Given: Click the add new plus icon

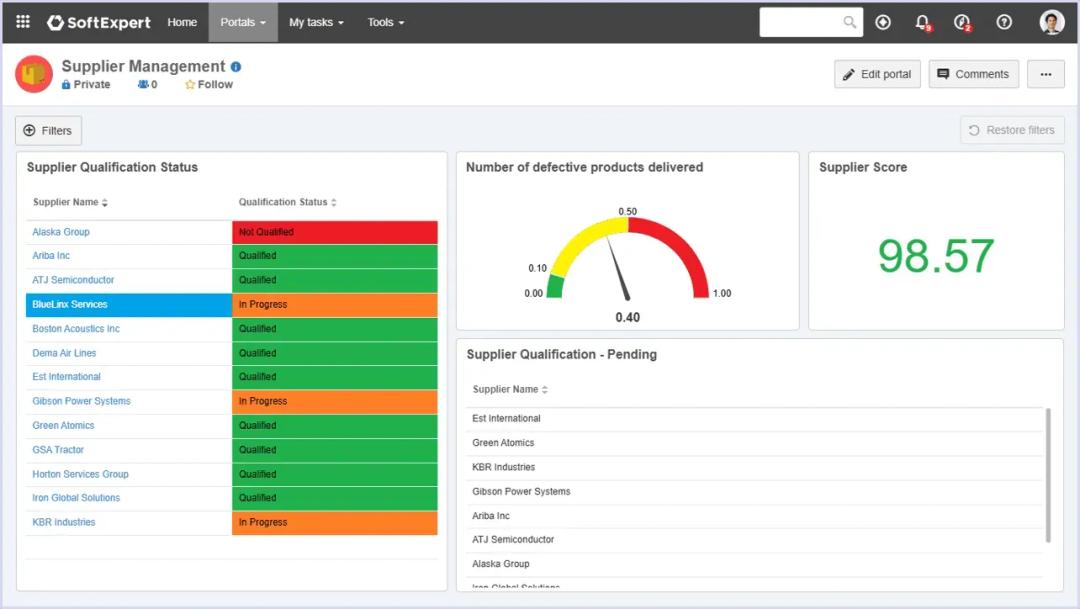Looking at the screenshot, I should [x=883, y=22].
